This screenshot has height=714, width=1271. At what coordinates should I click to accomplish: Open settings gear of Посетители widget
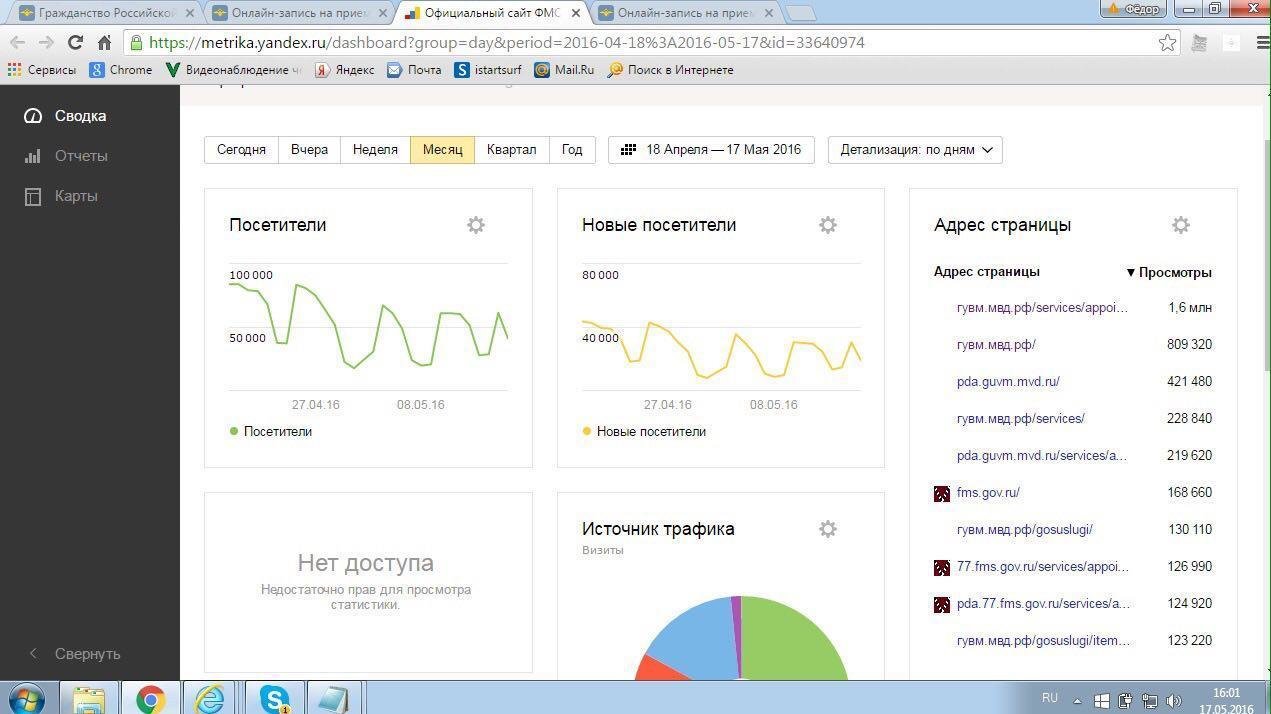click(x=476, y=225)
